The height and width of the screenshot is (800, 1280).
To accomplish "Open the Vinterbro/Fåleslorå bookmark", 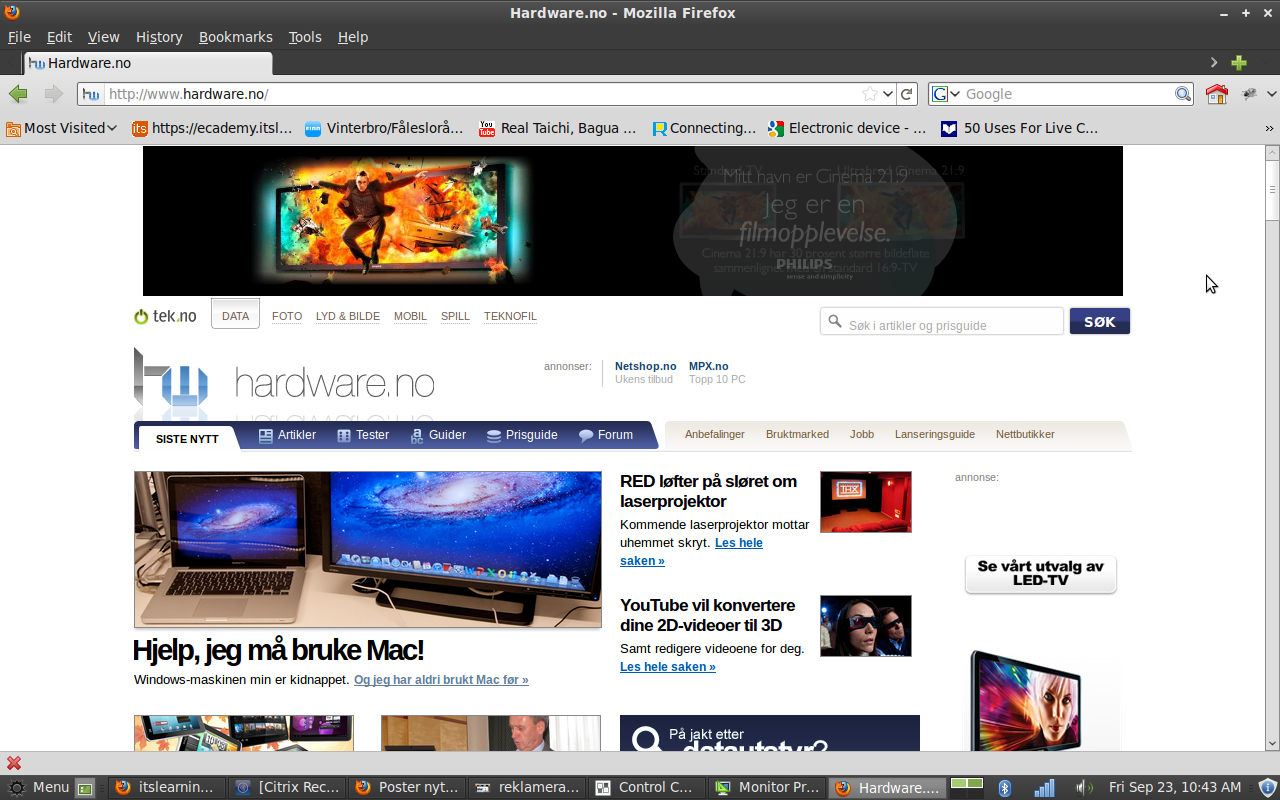I will click(x=384, y=128).
